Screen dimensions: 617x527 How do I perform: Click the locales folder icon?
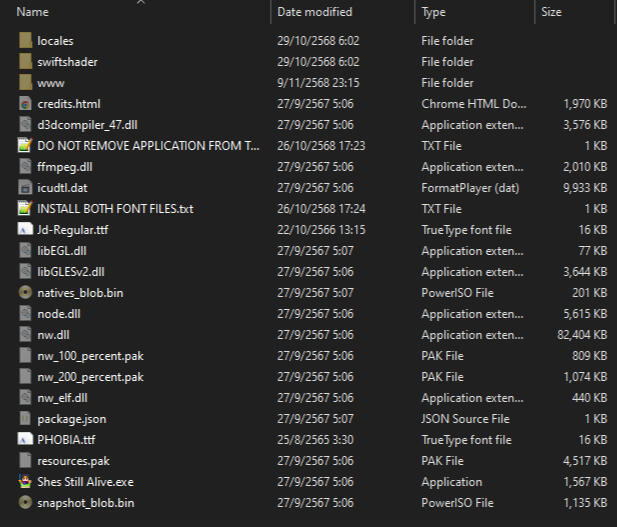click(25, 41)
